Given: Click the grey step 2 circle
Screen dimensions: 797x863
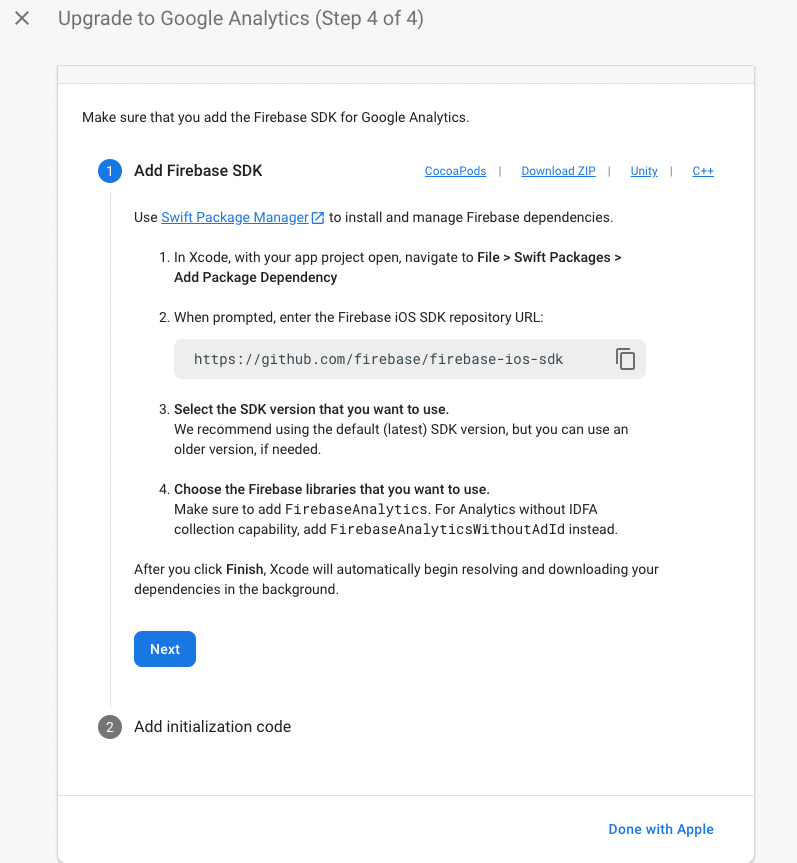Looking at the screenshot, I should pos(110,727).
